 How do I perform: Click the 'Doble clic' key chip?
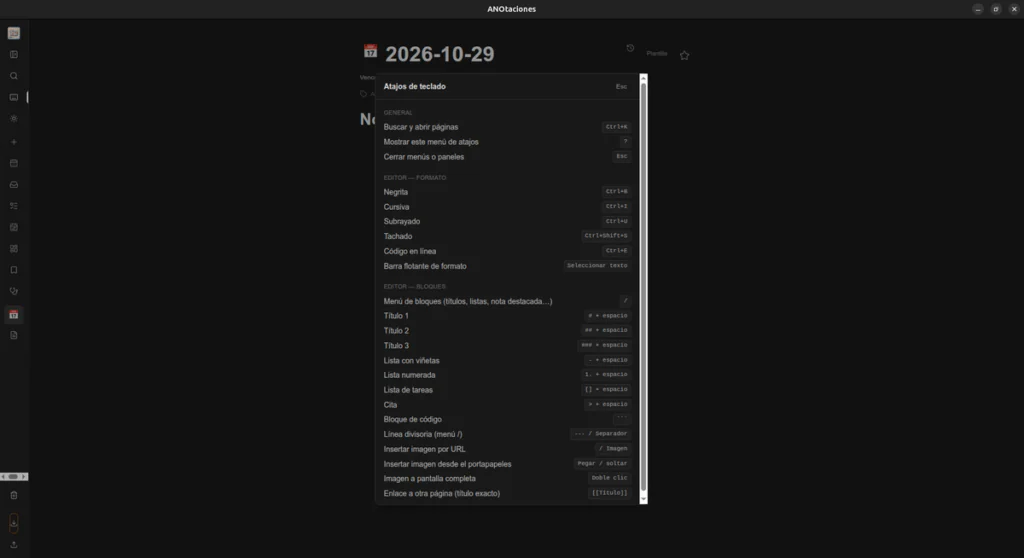point(609,478)
